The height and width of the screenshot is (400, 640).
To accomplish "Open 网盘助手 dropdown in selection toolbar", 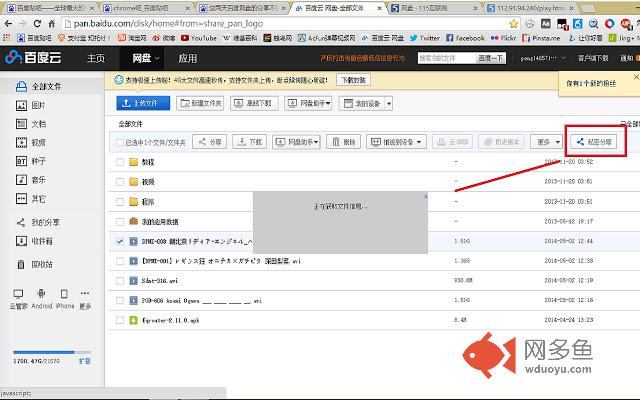I will coord(296,142).
